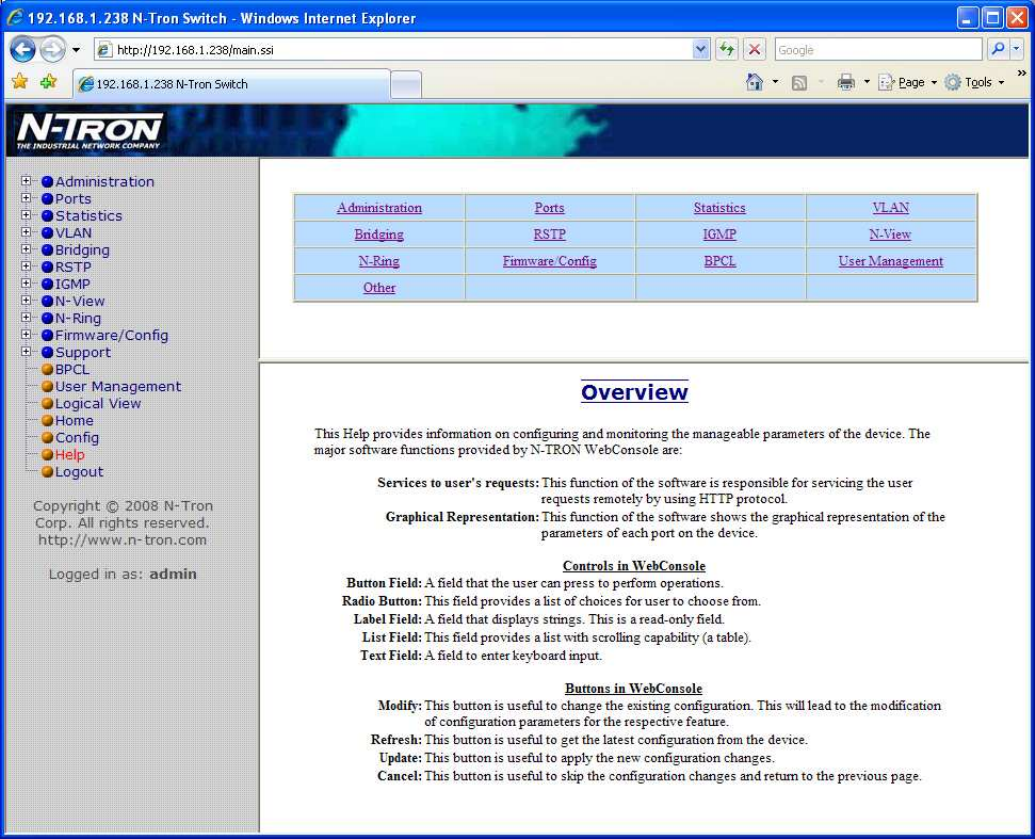Expand the Administration tree node
Viewport: 1035px width, 839px height.
(26, 180)
